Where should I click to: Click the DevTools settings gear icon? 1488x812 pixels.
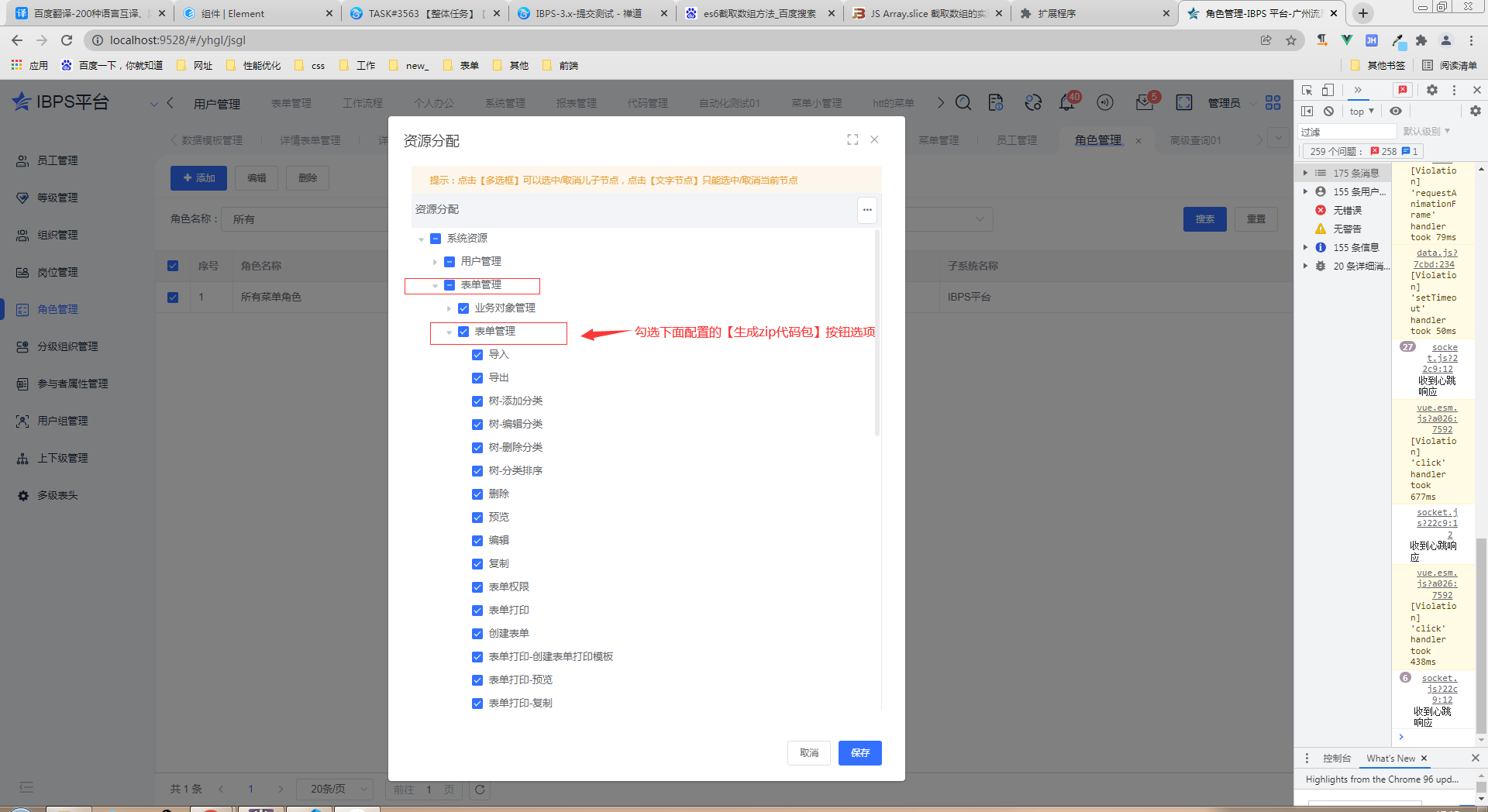coord(1431,90)
